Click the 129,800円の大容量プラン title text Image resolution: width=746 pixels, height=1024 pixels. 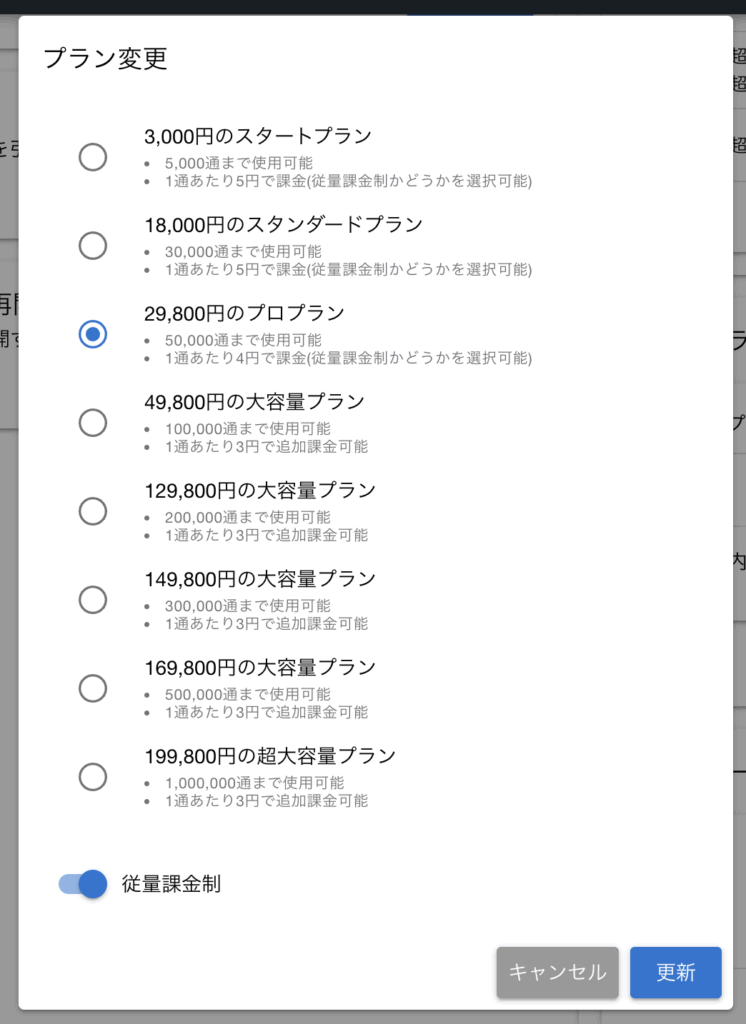(x=260, y=491)
